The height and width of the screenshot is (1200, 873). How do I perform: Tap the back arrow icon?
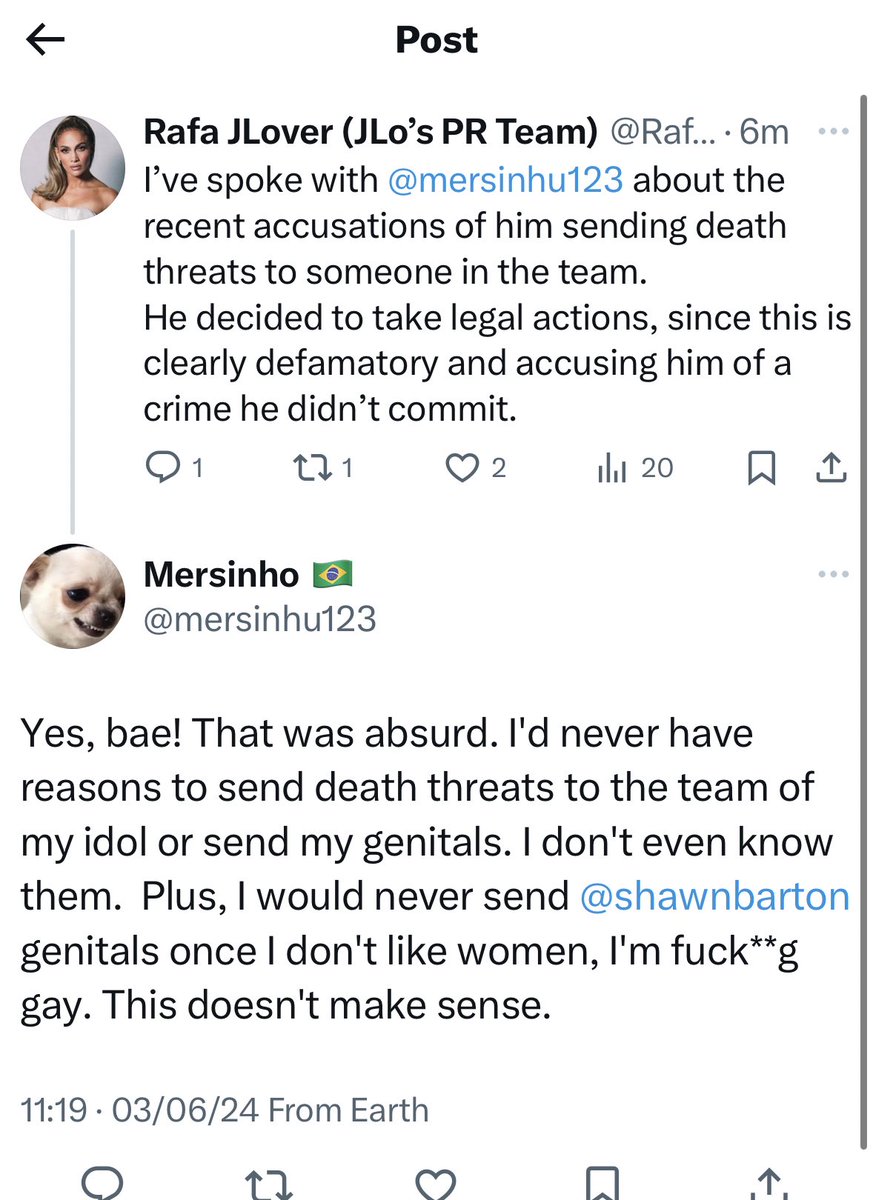point(45,40)
